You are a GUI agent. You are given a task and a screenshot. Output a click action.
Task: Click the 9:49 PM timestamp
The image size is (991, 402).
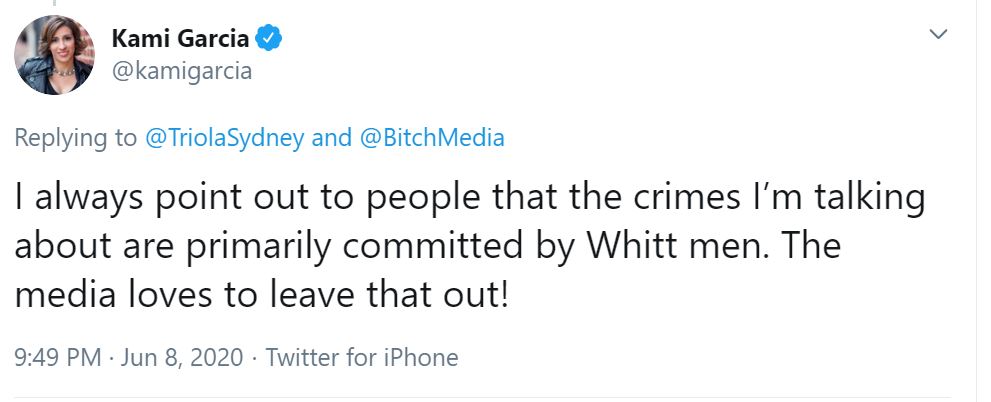pyautogui.click(x=57, y=357)
